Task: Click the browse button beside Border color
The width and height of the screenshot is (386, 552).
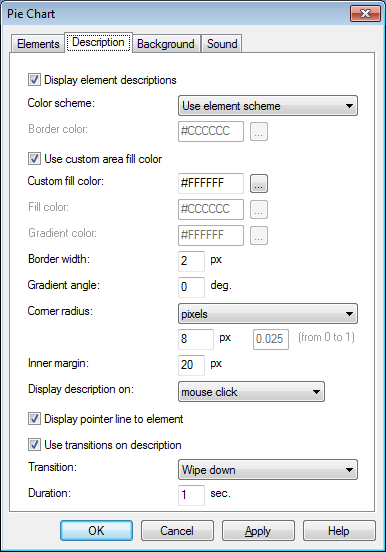Action: click(259, 132)
